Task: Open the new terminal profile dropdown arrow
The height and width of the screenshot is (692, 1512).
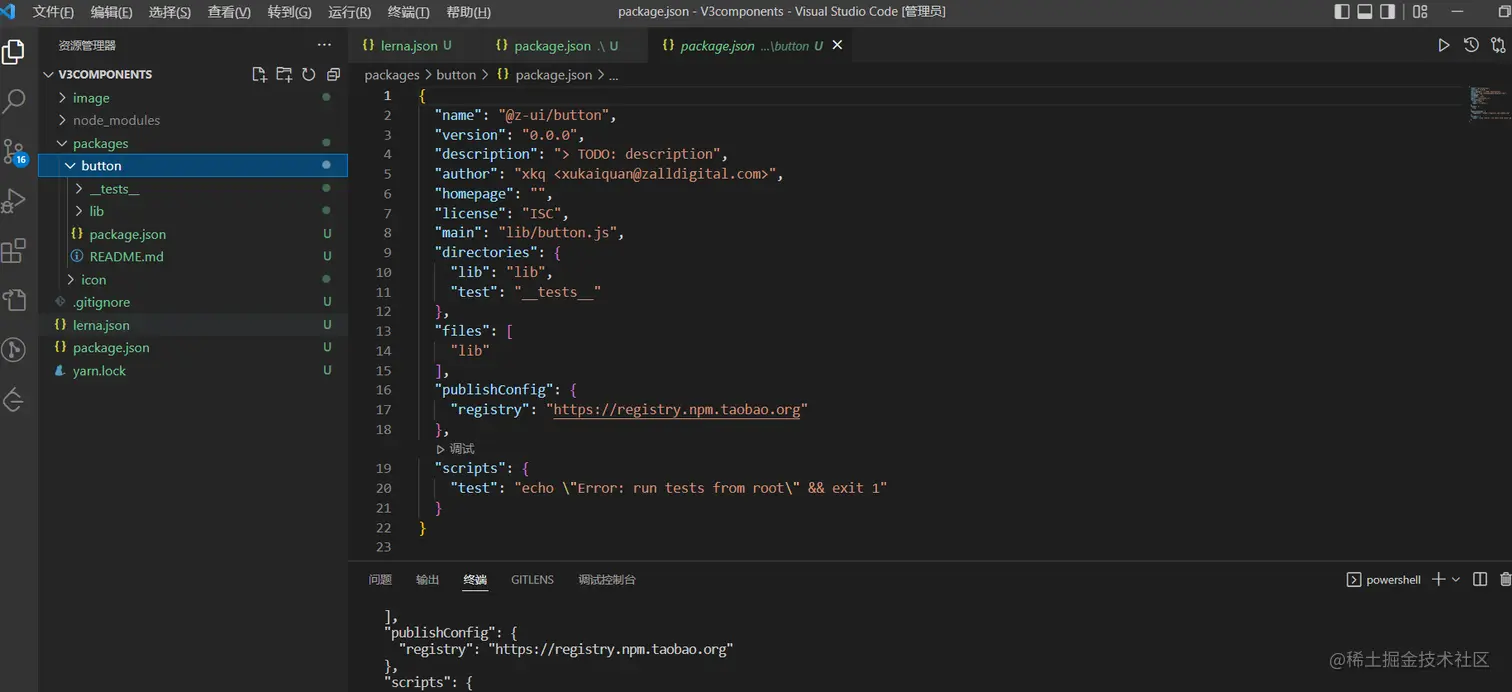Action: tap(1456, 579)
